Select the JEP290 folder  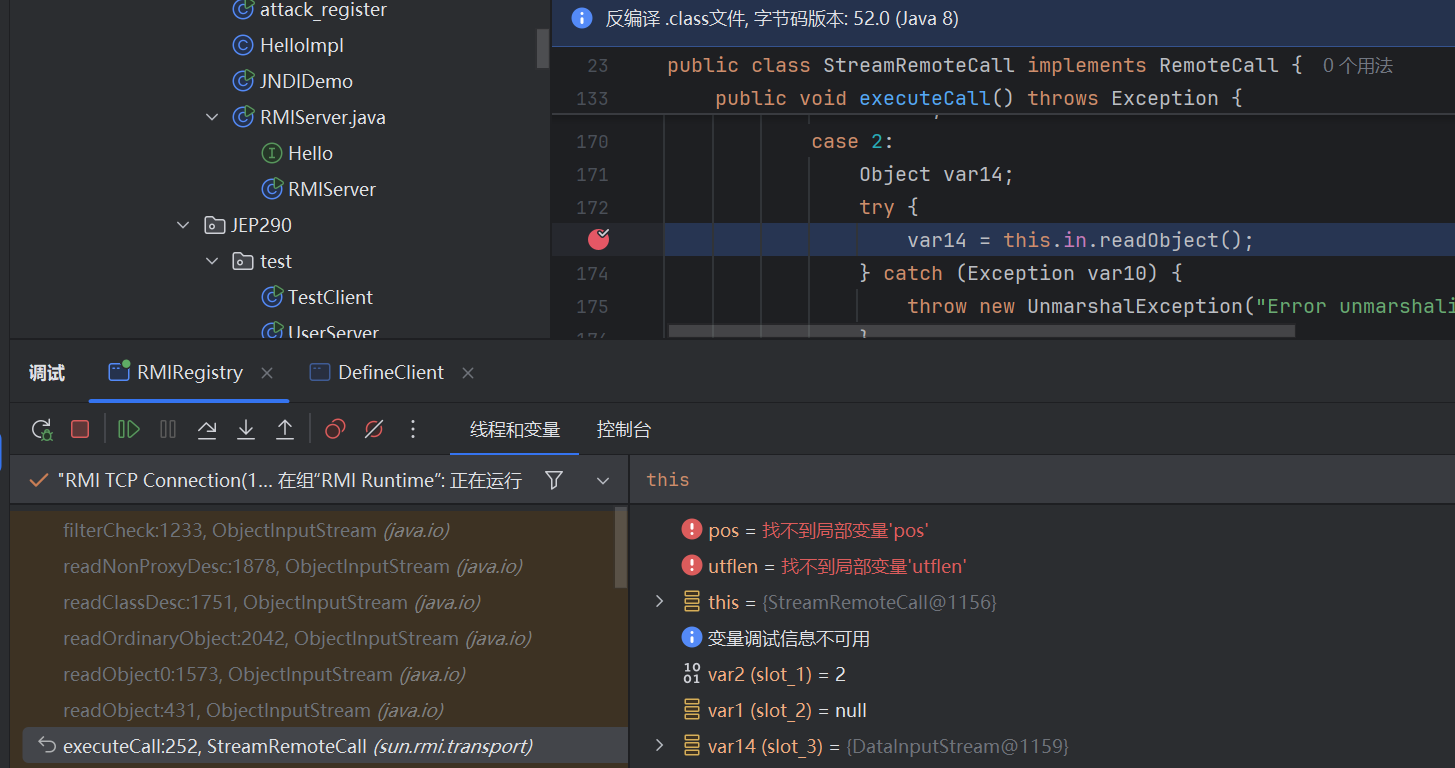coord(261,226)
